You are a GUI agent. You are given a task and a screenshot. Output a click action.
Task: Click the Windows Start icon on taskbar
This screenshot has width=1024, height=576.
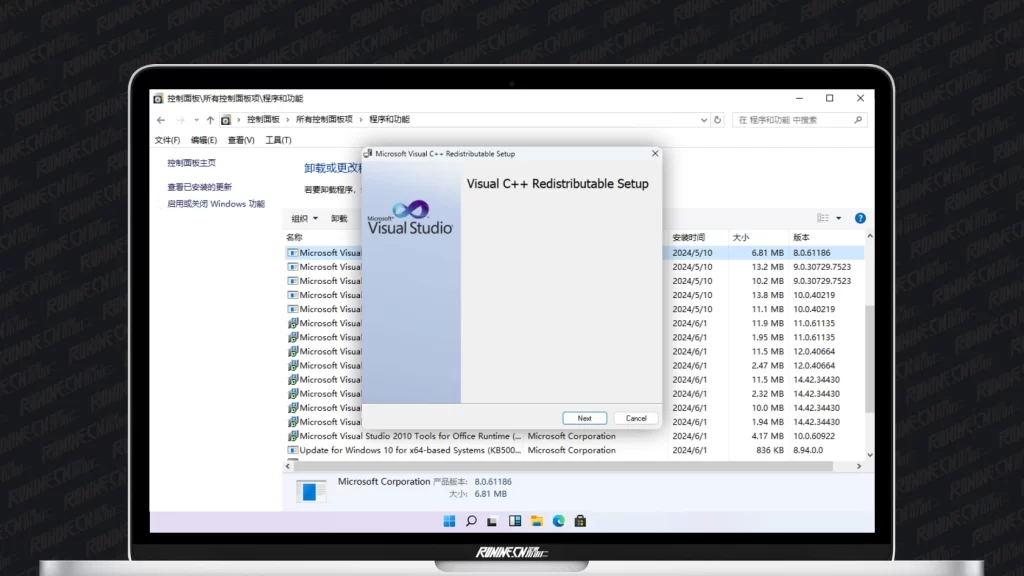[449, 521]
